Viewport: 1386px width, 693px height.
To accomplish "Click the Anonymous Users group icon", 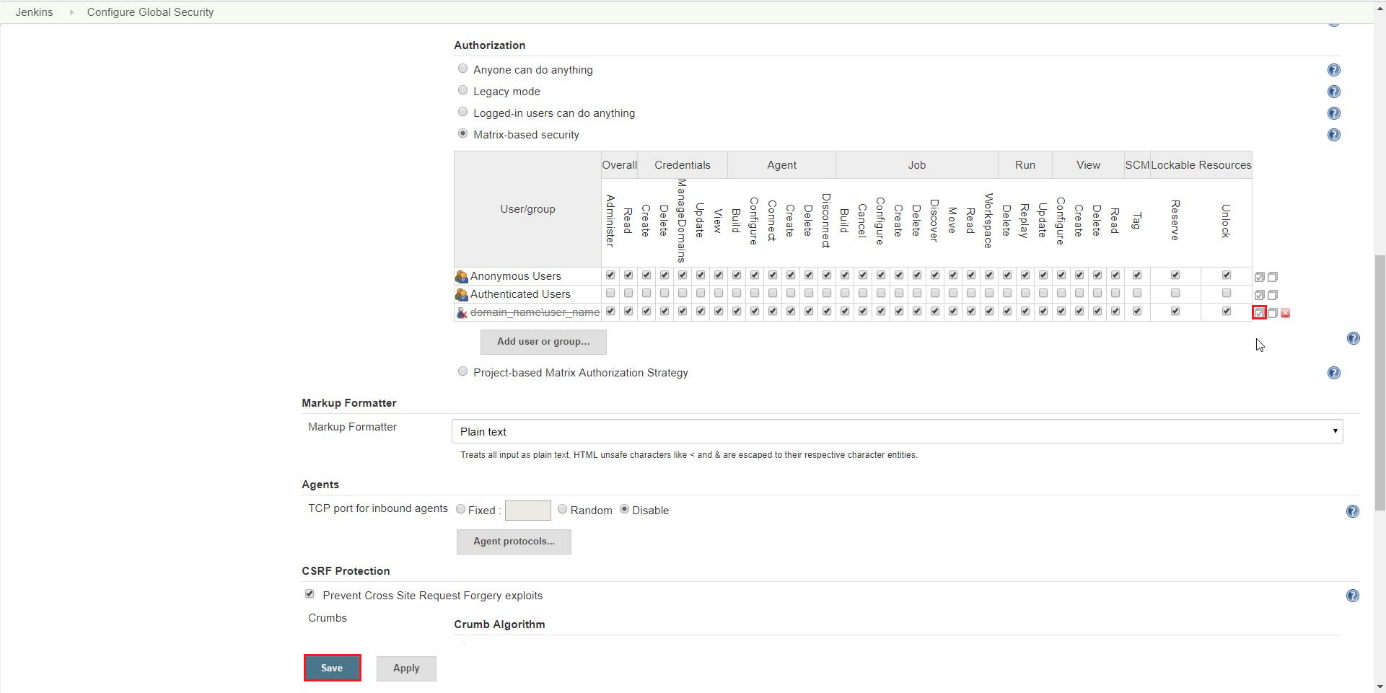I will pyautogui.click(x=461, y=277).
